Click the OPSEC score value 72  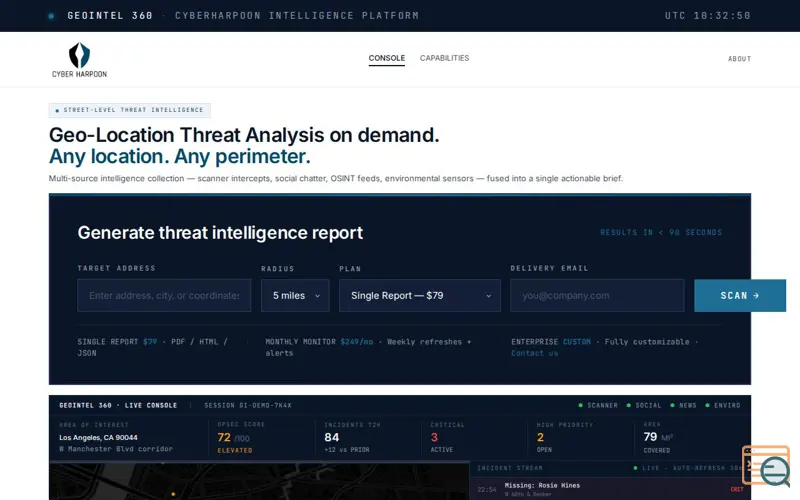(x=224, y=437)
